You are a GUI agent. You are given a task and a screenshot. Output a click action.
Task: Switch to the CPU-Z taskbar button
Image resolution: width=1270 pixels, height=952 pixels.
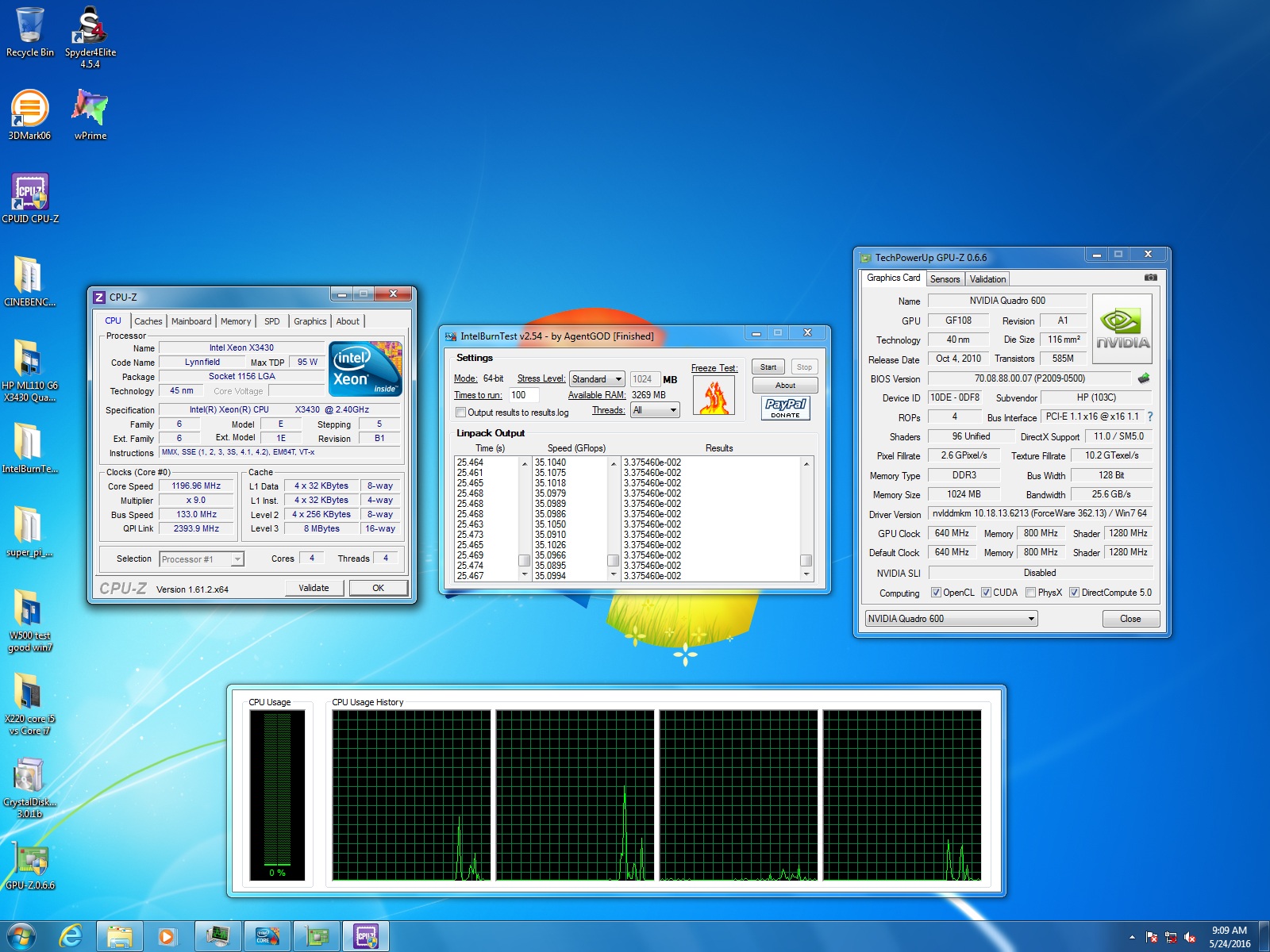click(366, 937)
